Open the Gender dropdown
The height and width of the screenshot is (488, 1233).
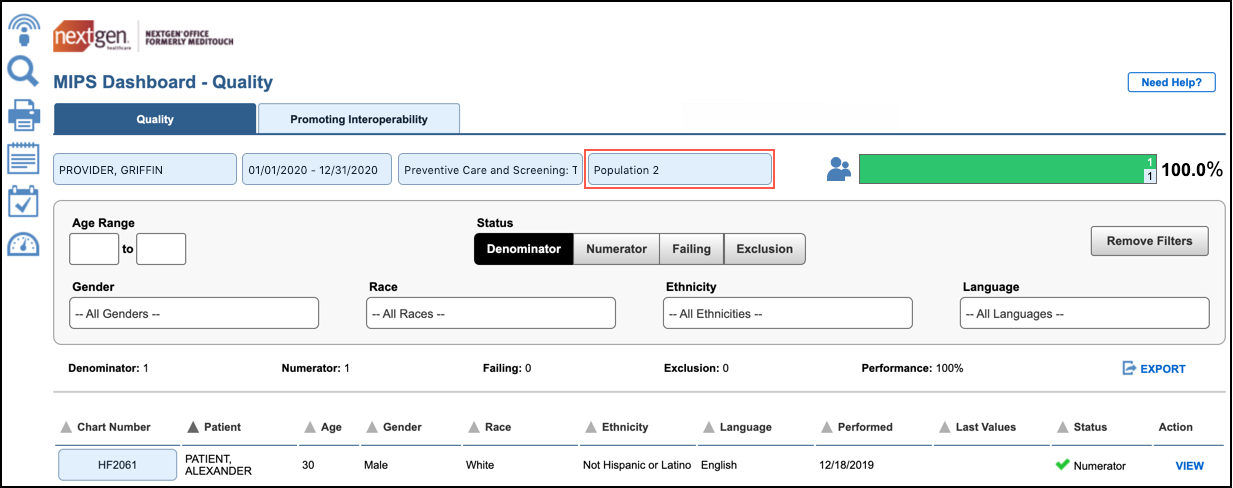click(195, 313)
